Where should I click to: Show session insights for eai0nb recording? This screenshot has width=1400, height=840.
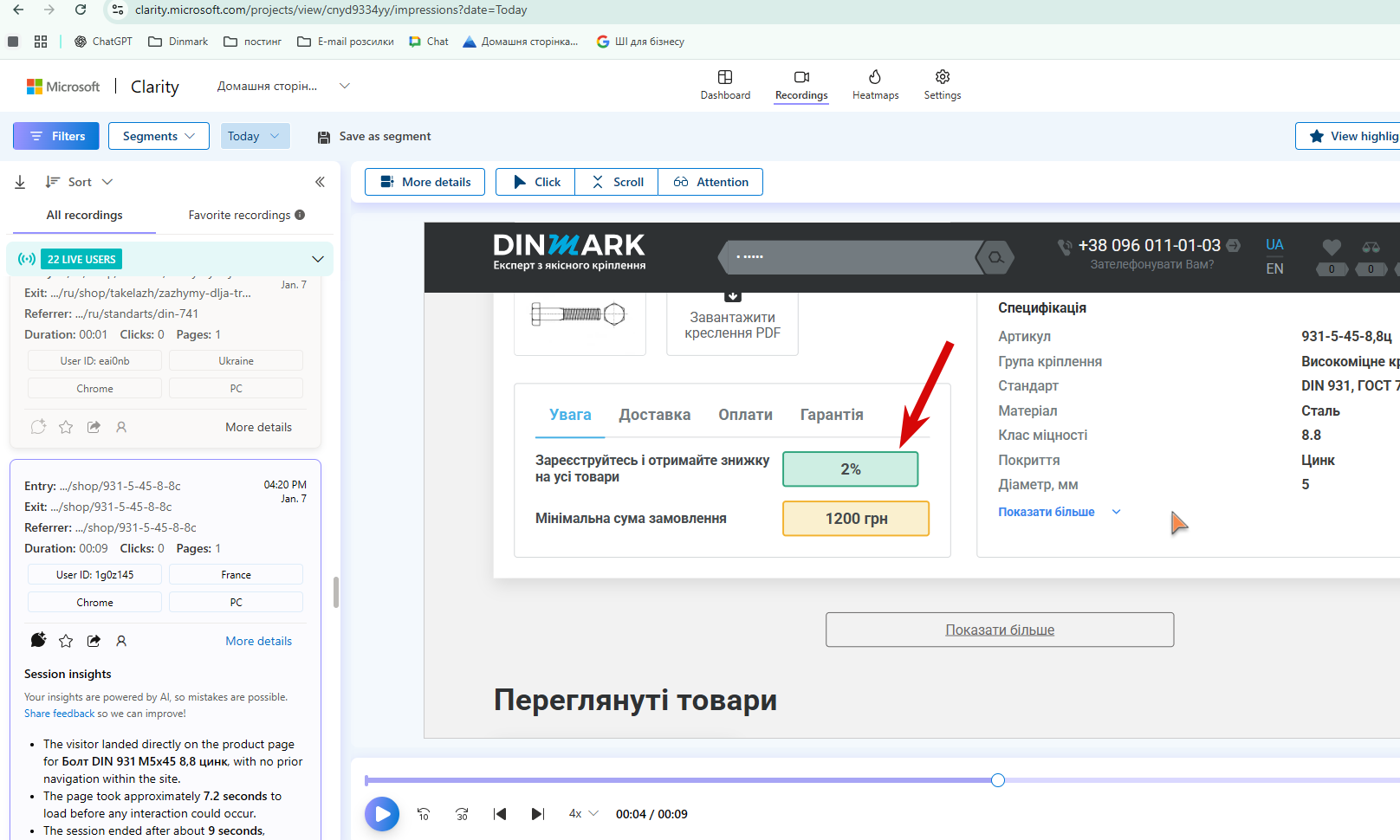pyautogui.click(x=38, y=427)
